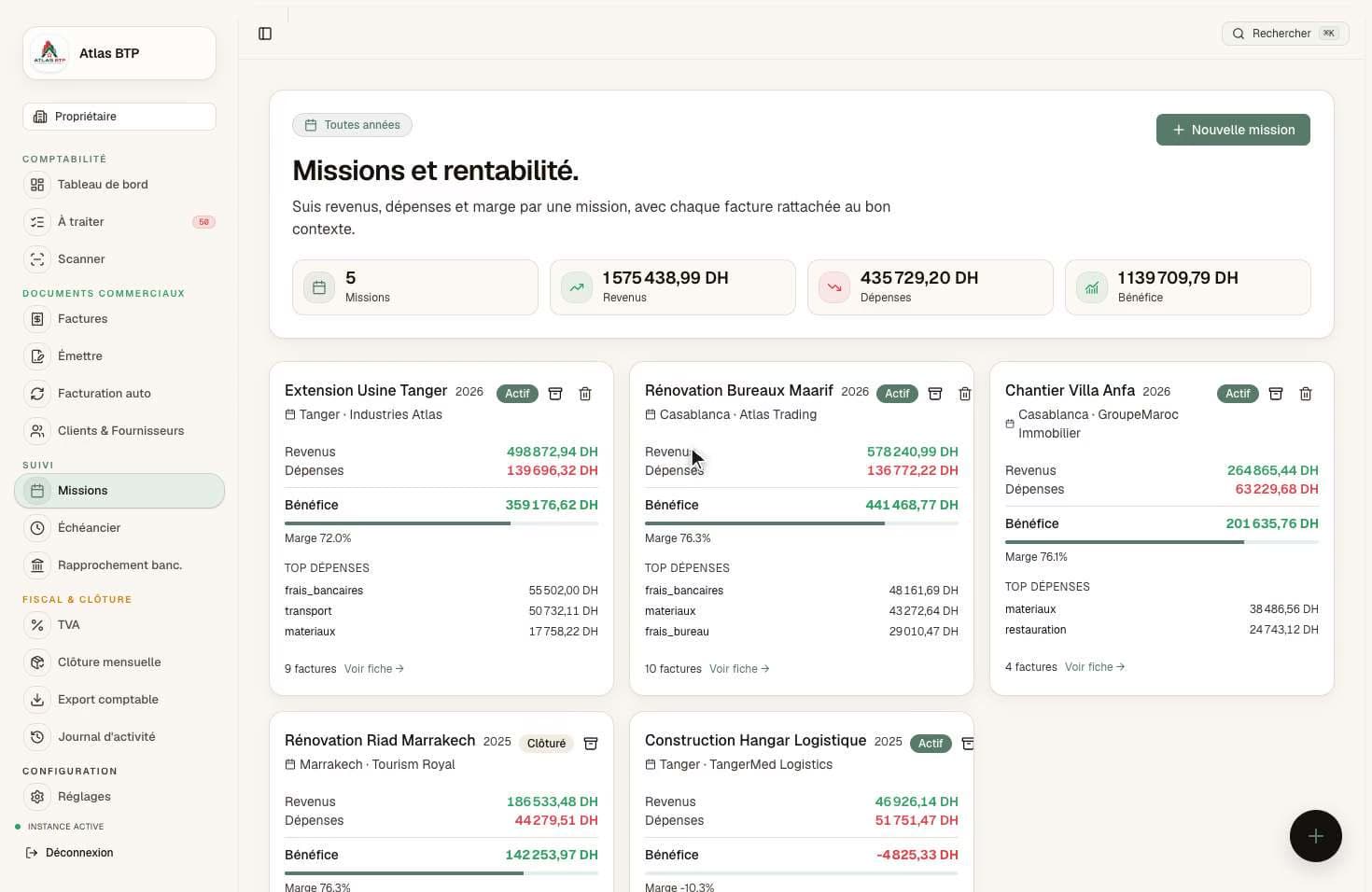Click the Extension Usine Tanger margin bar
This screenshot has width=1372, height=892.
pos(441,523)
